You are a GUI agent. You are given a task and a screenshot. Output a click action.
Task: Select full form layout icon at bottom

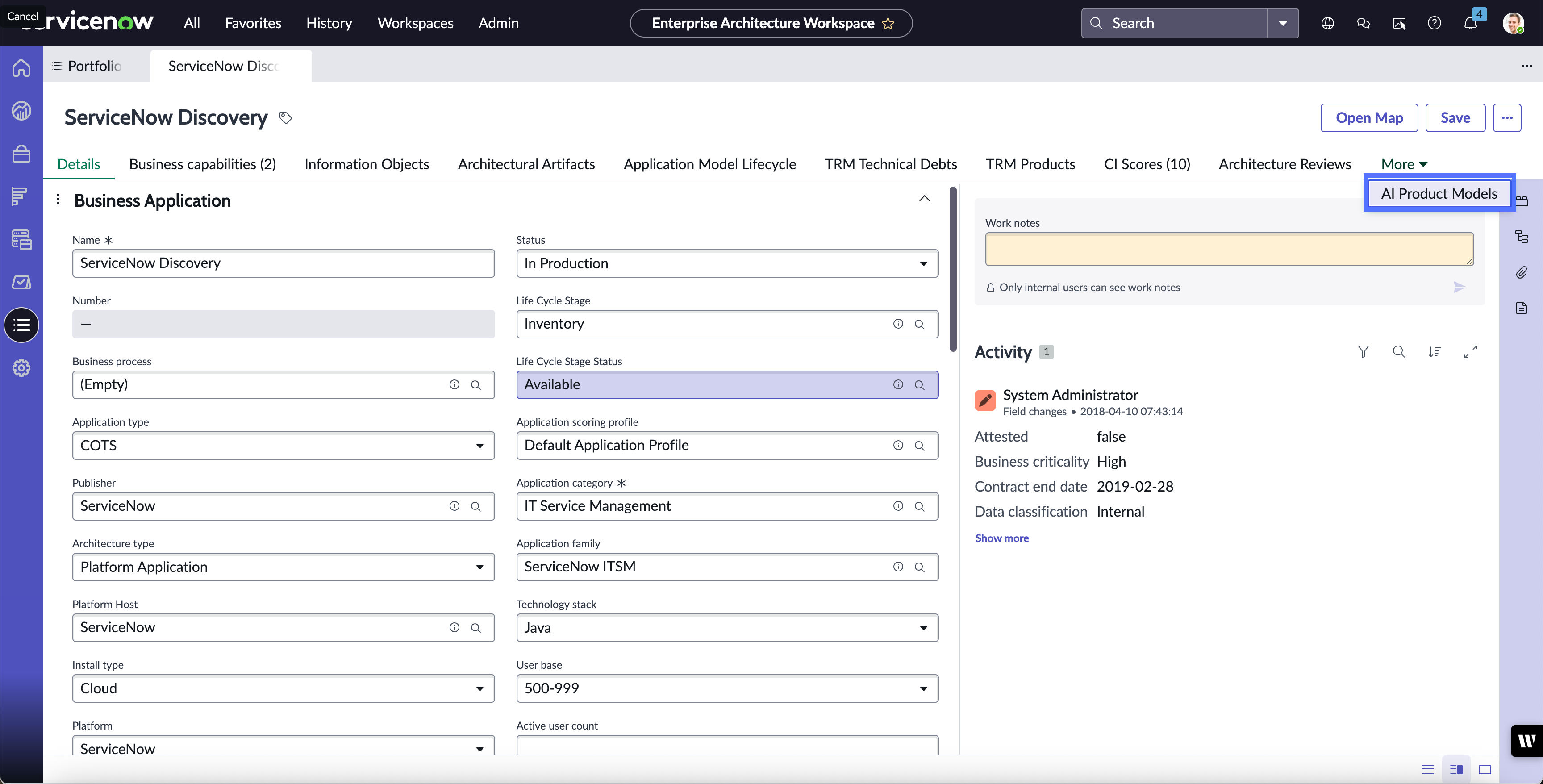pos(1485,770)
